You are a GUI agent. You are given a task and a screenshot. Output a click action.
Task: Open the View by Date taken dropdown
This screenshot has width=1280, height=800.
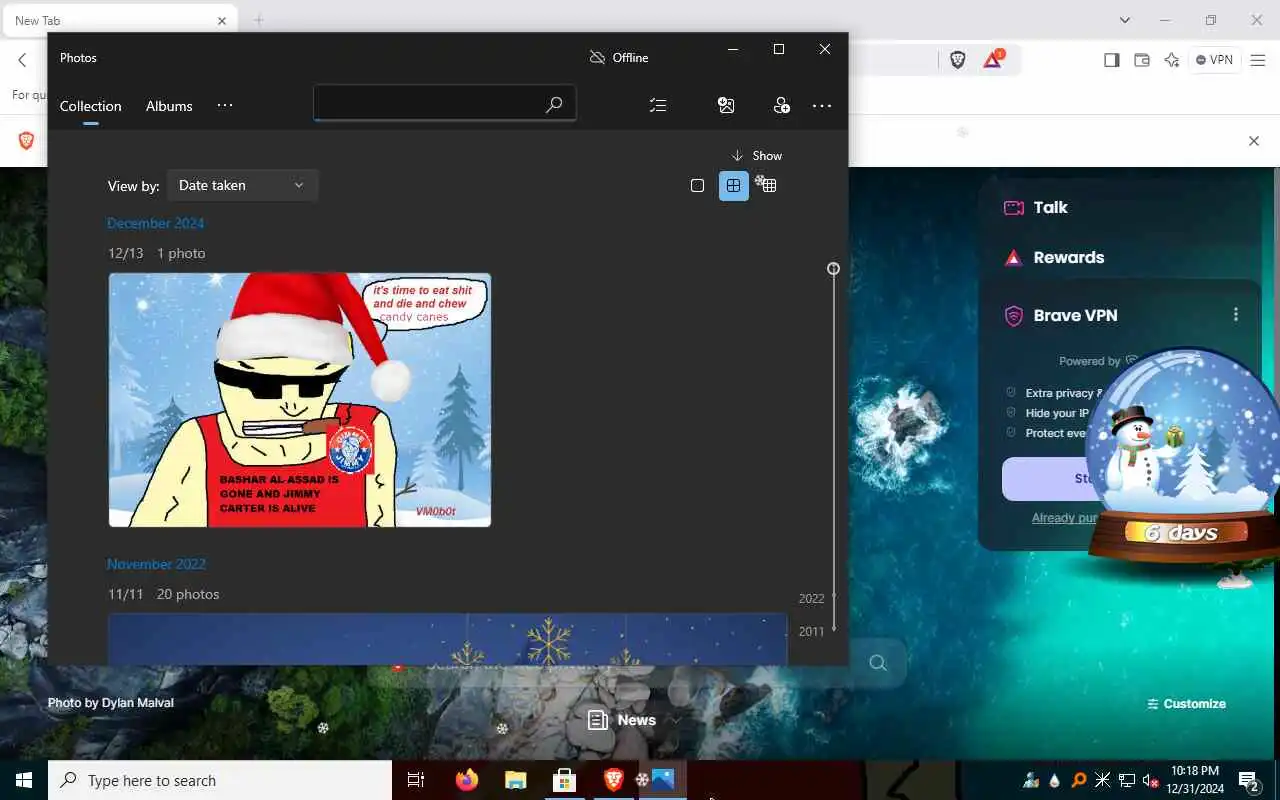point(242,185)
